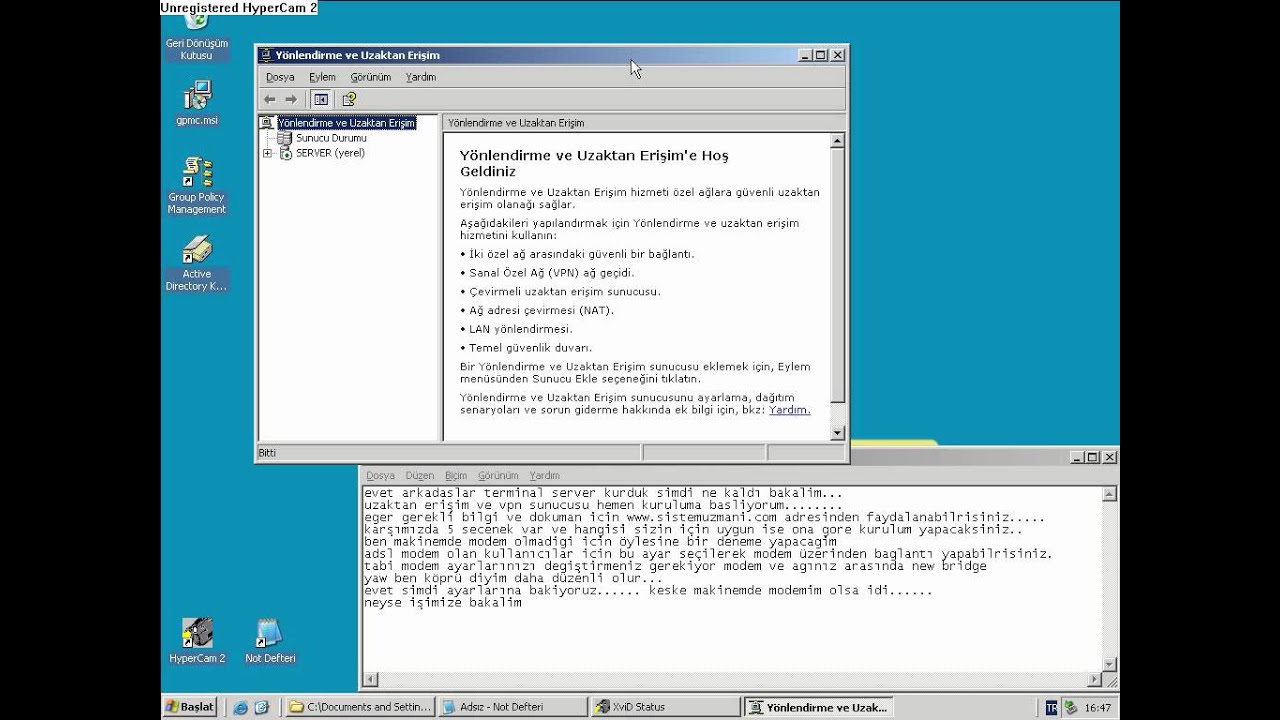1280x720 pixels.
Task: Open the Eylem menu
Action: coord(322,77)
